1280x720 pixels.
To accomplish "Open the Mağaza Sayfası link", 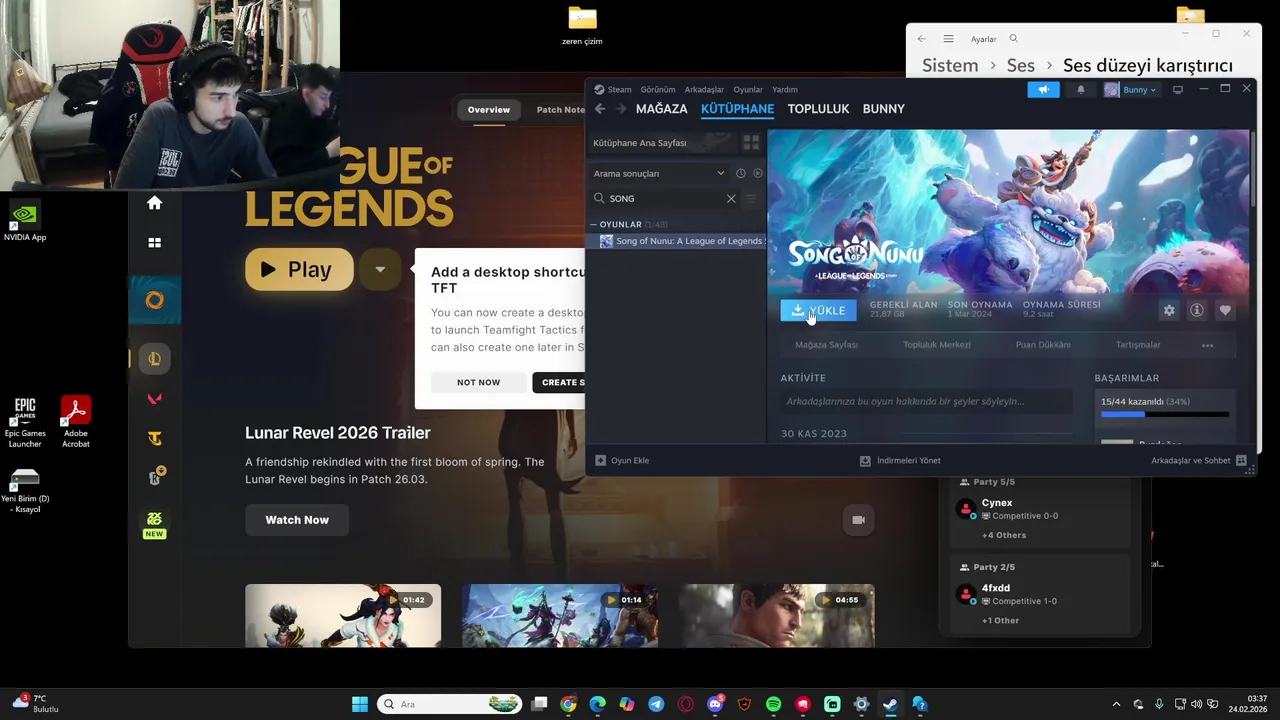I will 826,345.
